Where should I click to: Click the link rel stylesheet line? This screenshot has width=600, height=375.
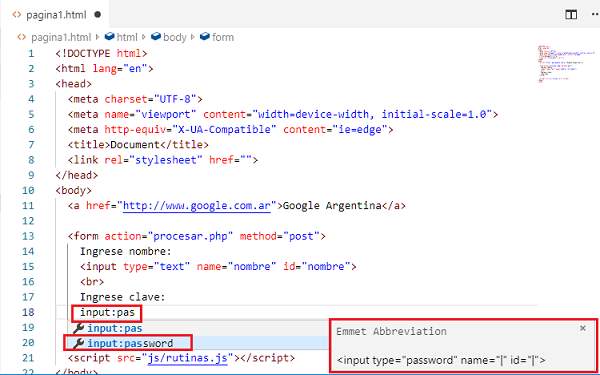[163, 160]
